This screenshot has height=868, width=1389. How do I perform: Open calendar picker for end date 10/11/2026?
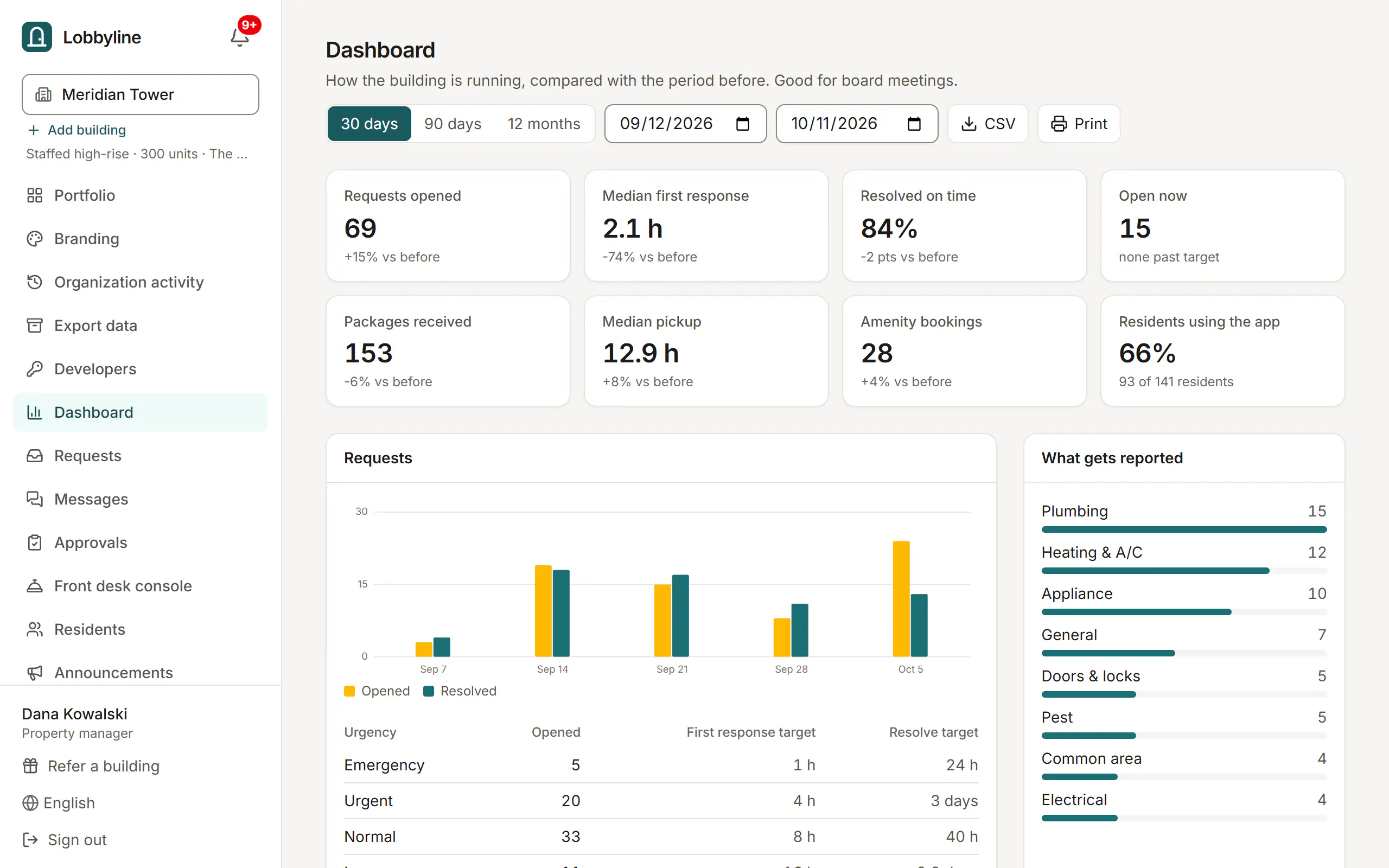click(914, 124)
